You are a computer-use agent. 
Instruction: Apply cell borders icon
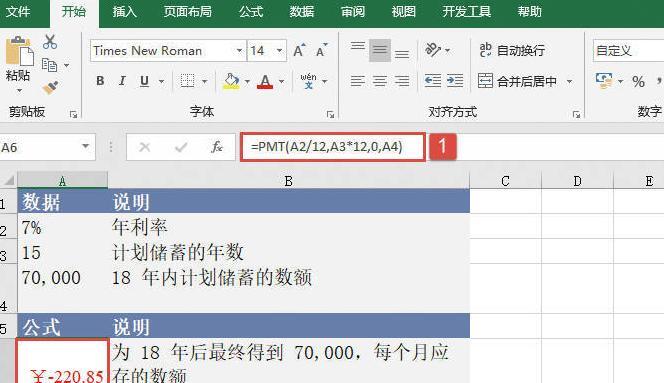187,80
